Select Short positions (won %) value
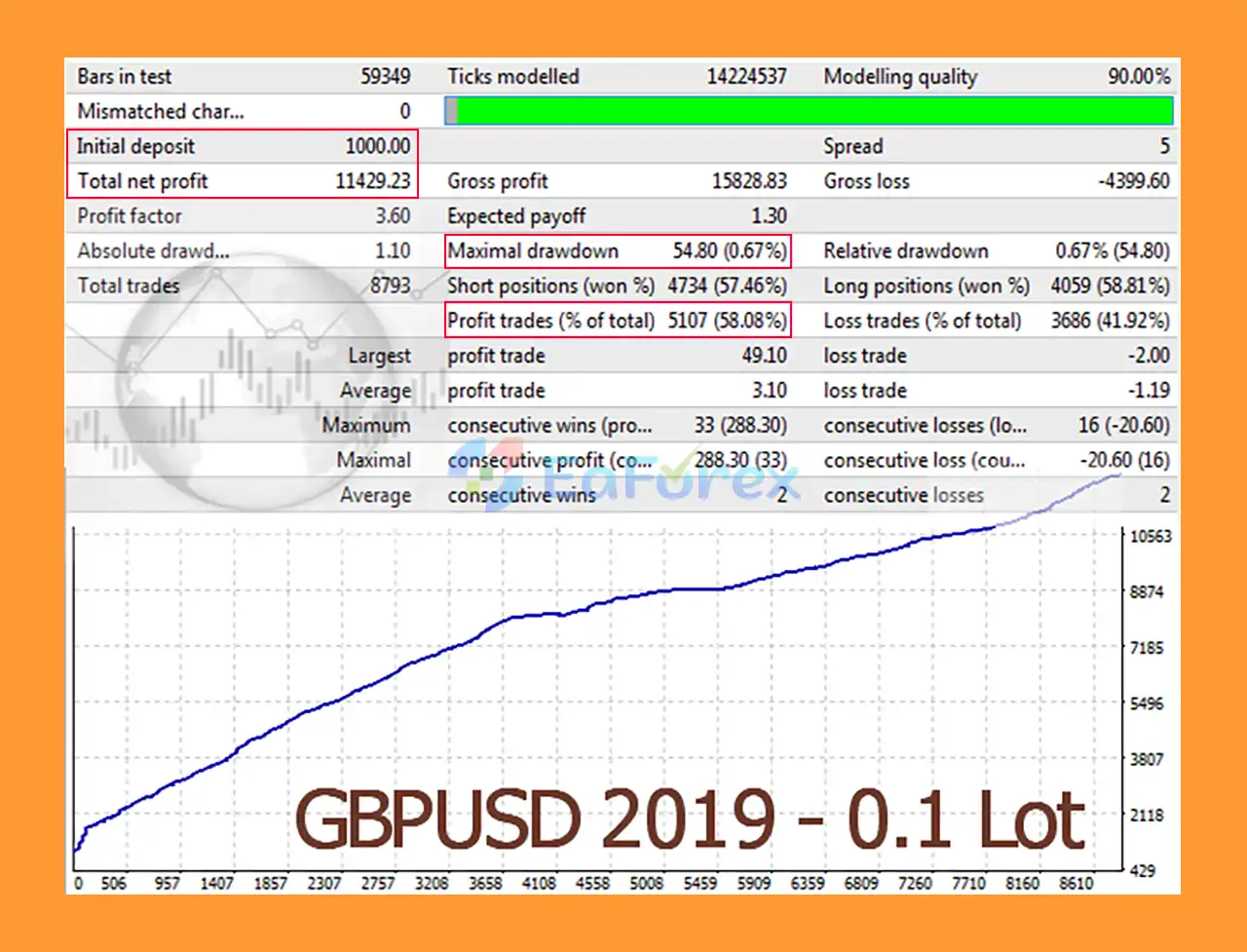 [727, 286]
